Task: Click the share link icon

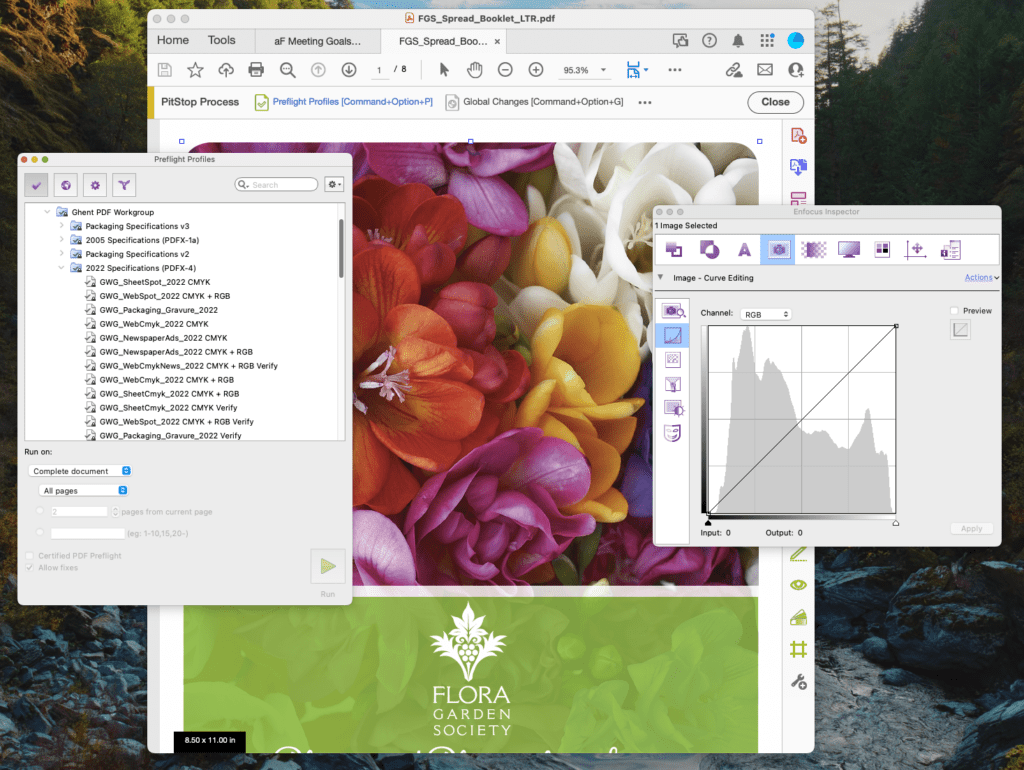Action: (x=734, y=70)
